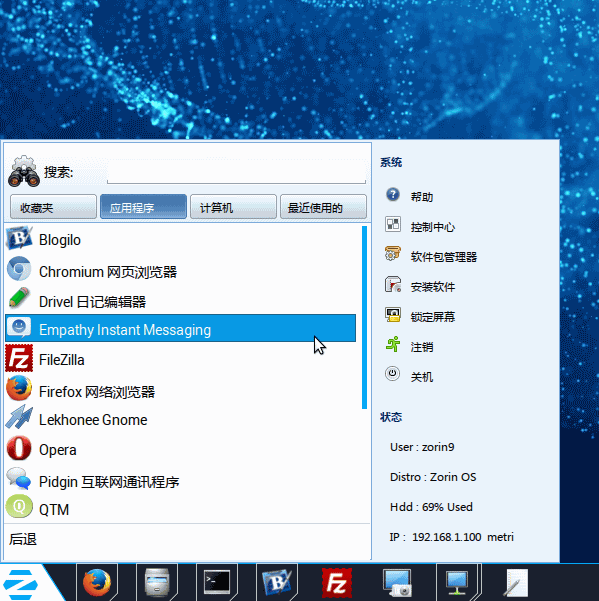Open Drivel journal editor icon
599x601 pixels.
19,298
